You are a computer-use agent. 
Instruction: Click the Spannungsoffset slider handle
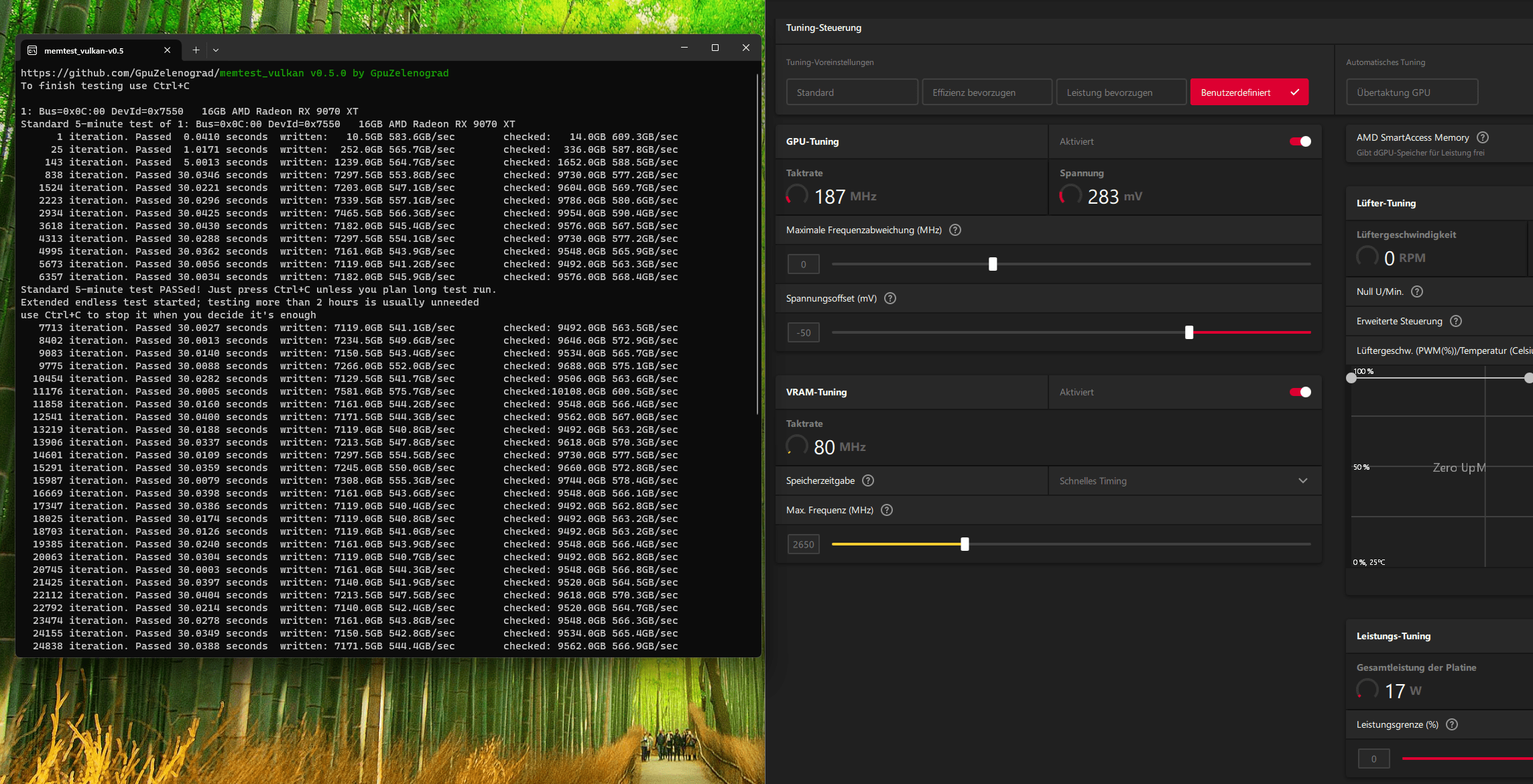[x=1189, y=332]
